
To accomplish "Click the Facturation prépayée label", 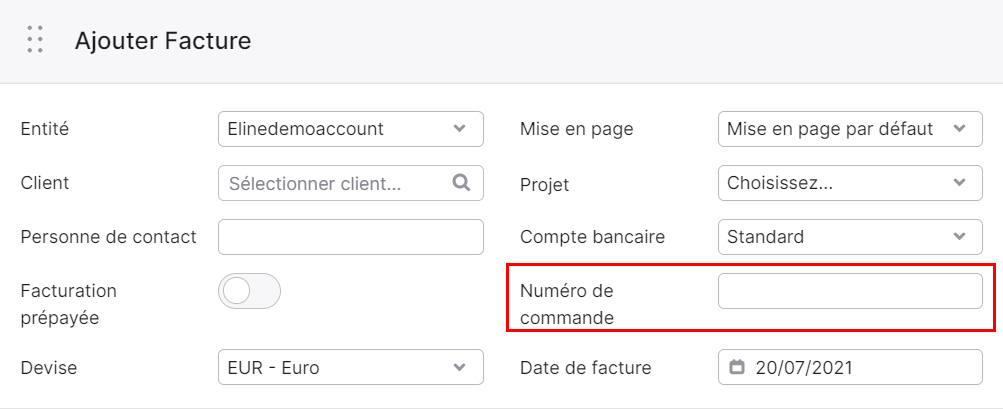I will [68, 304].
